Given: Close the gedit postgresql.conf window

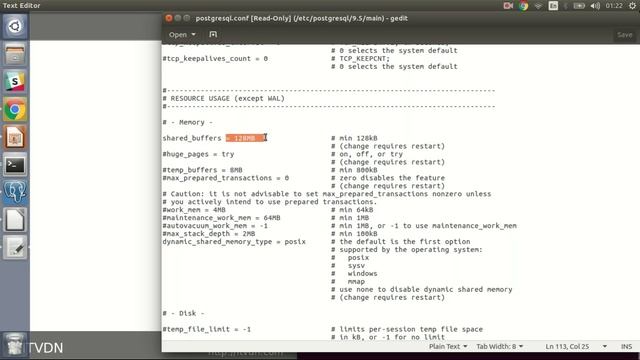Looking at the screenshot, I should (x=169, y=18).
